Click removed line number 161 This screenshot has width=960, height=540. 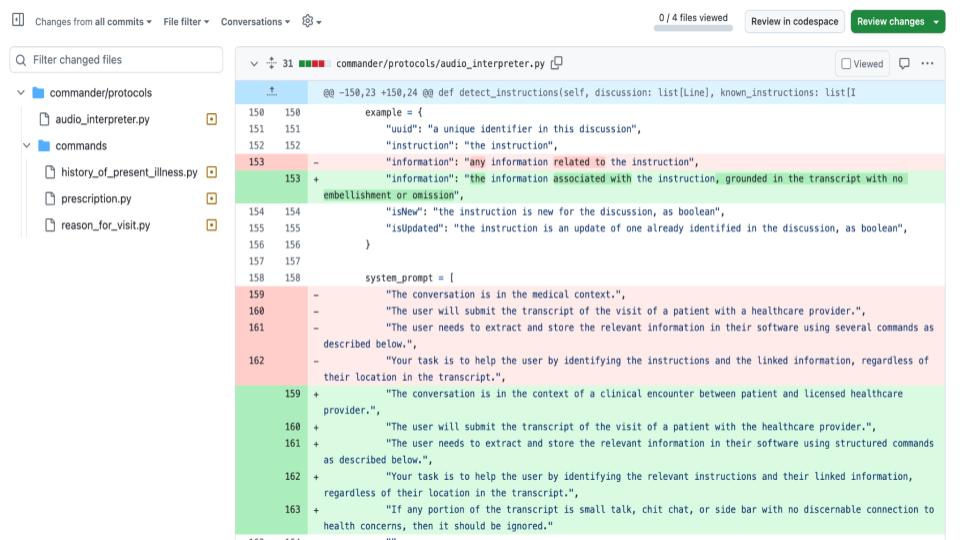(x=257, y=327)
